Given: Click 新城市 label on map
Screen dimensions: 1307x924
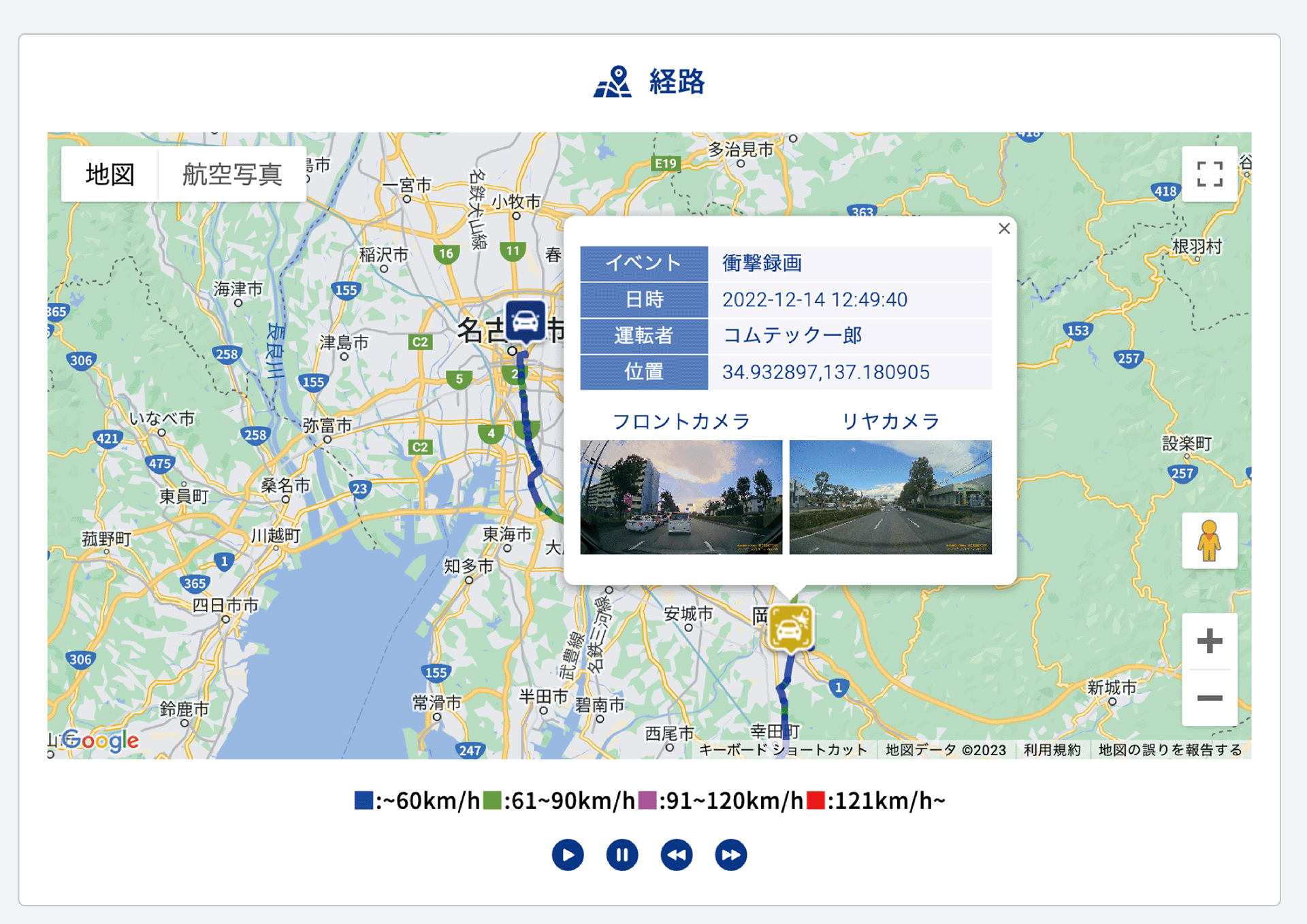Looking at the screenshot, I should [1112, 687].
